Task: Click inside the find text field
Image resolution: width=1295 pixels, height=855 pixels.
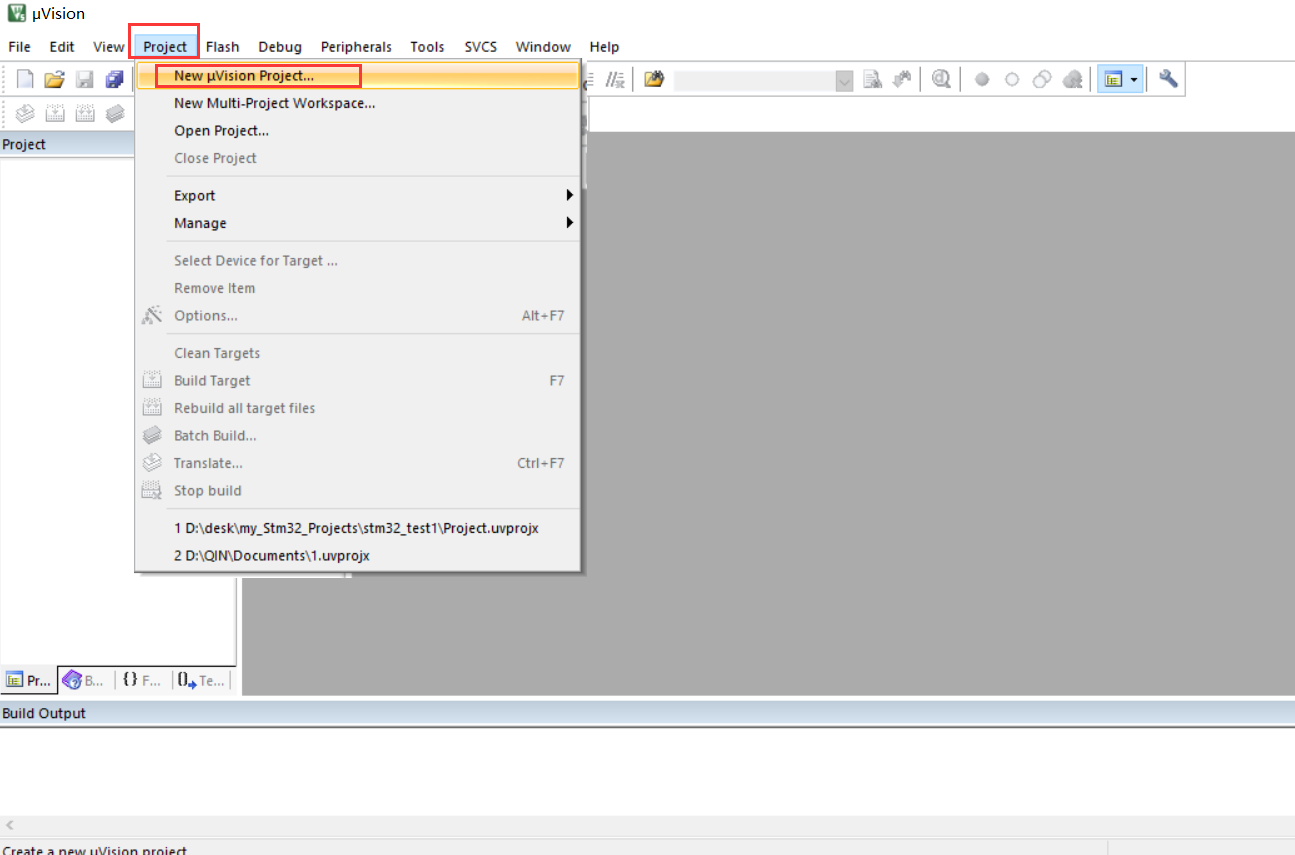Action: pos(755,80)
